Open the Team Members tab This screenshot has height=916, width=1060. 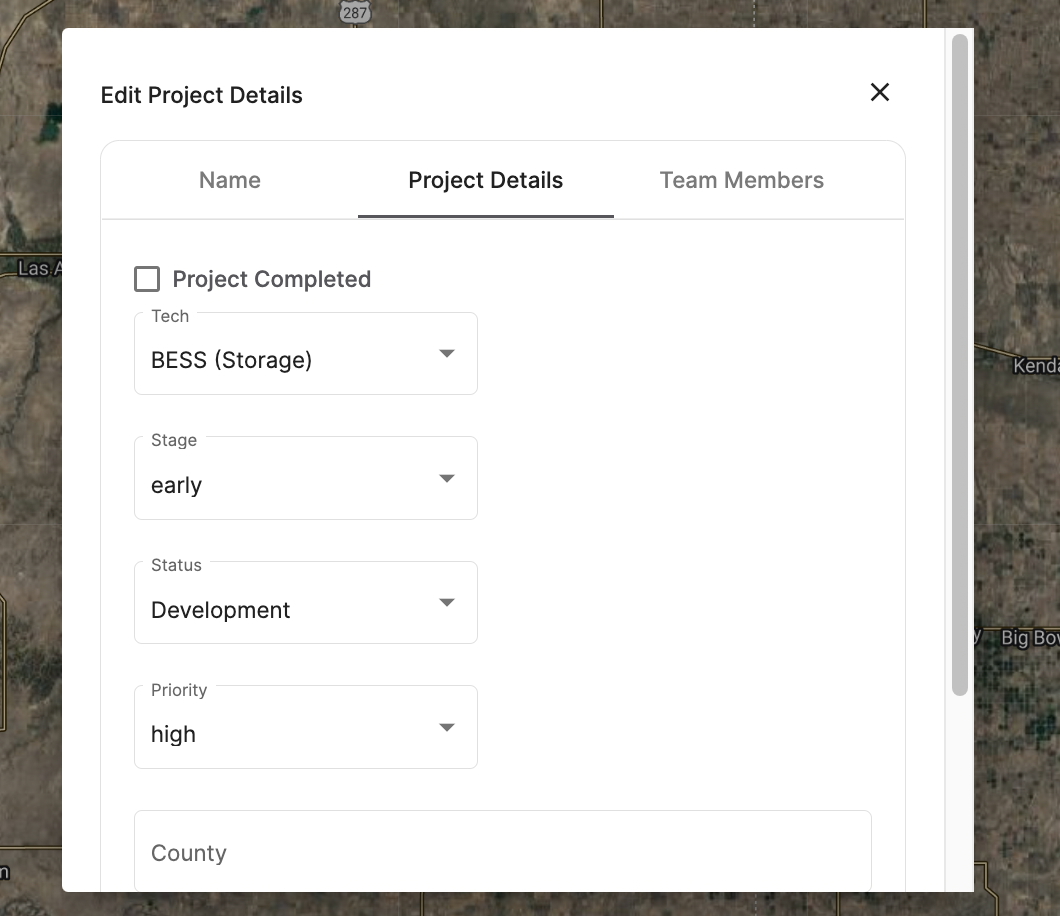click(741, 180)
